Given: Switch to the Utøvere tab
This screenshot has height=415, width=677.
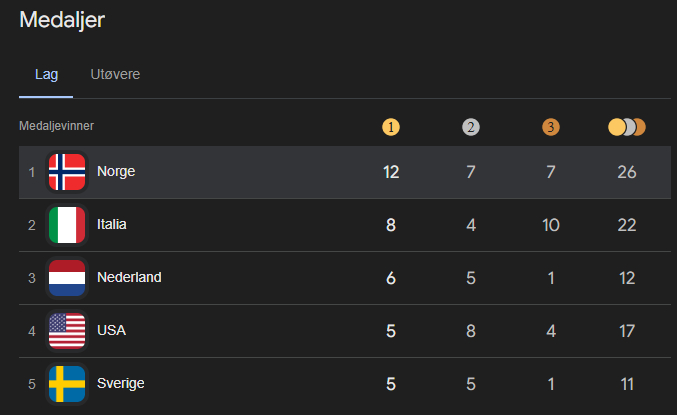Looking at the screenshot, I should pyautogui.click(x=115, y=74).
